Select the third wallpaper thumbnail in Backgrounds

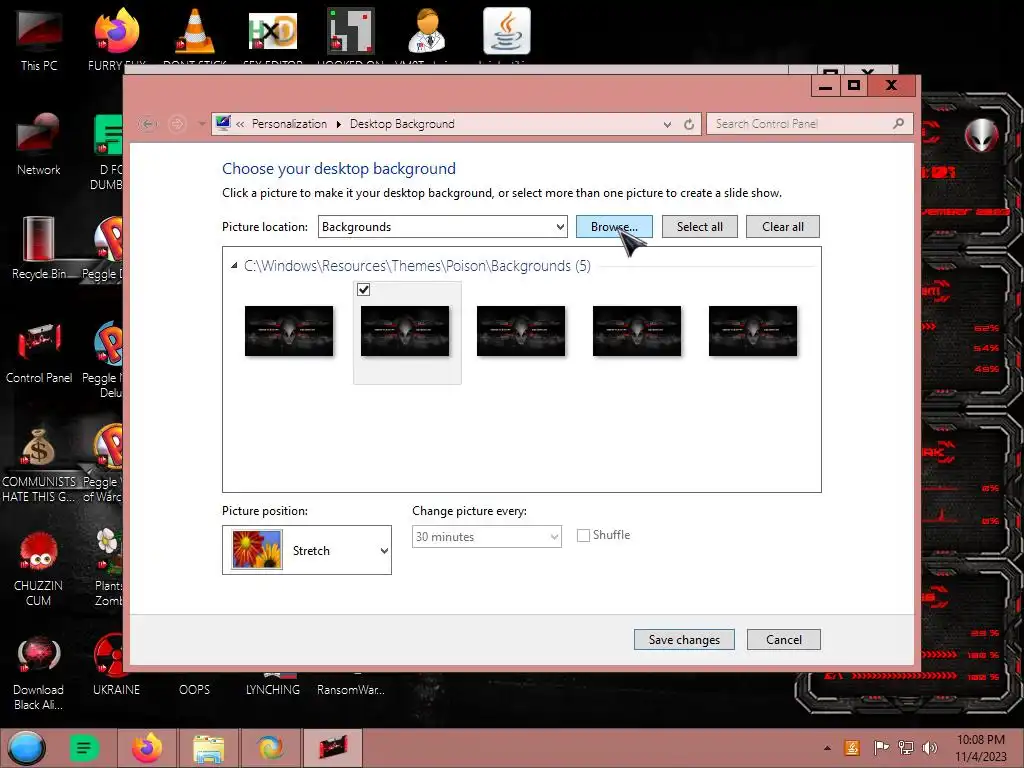(520, 331)
